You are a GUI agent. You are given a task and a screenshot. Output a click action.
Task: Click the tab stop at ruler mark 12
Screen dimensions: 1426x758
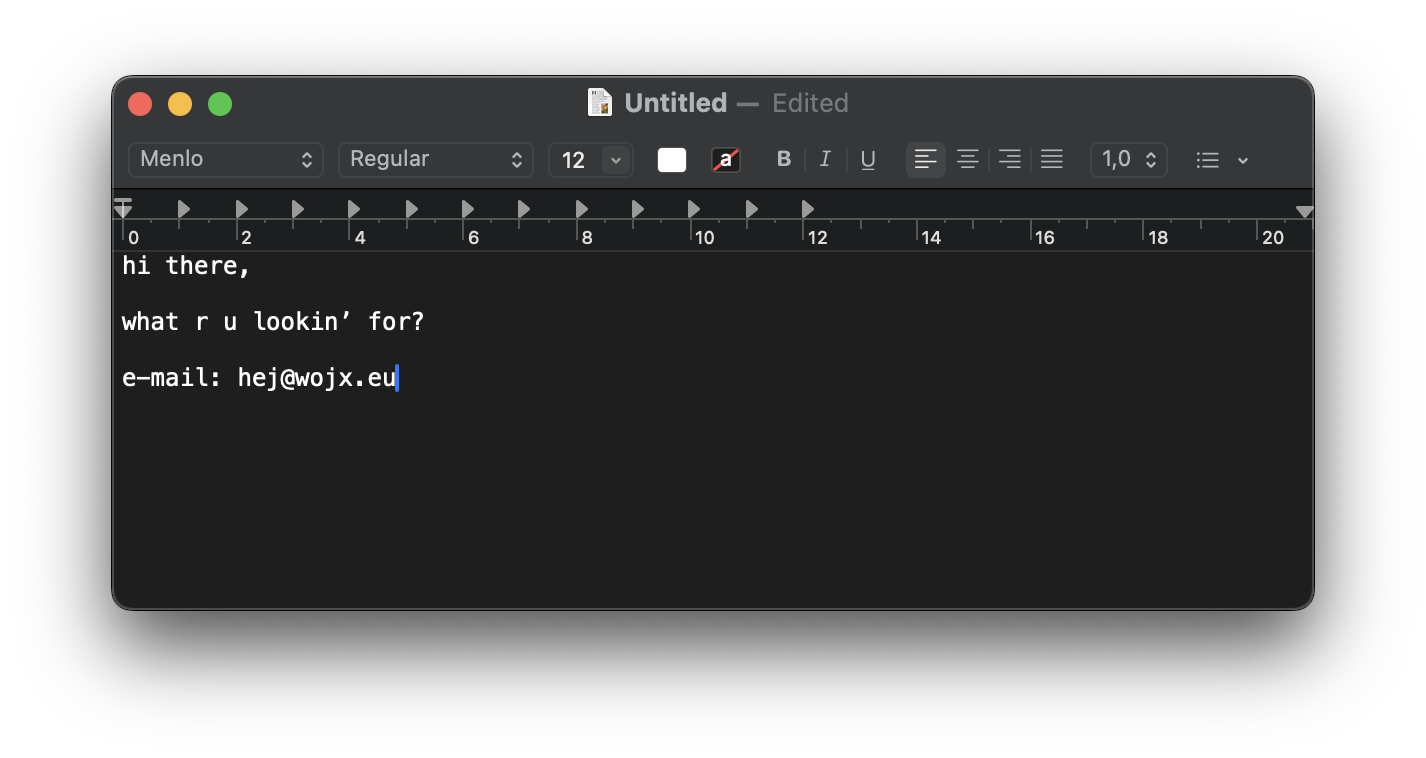click(808, 209)
